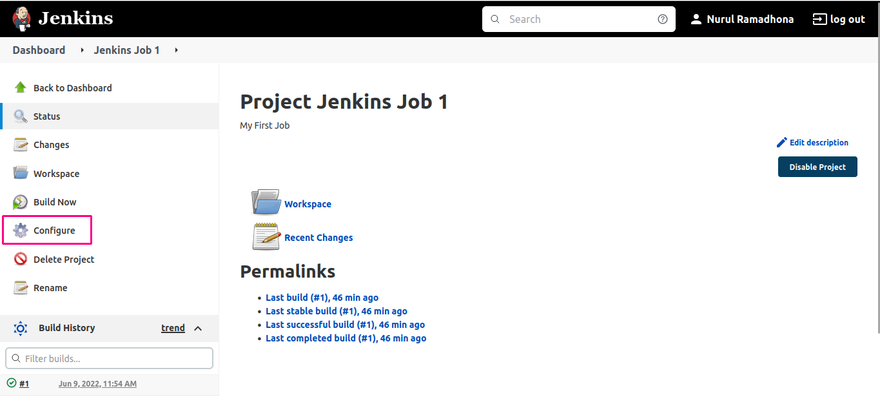880x396 pixels.
Task: Click the Jun 9, 2022, 11:54 AM build date
Action: click(x=98, y=384)
